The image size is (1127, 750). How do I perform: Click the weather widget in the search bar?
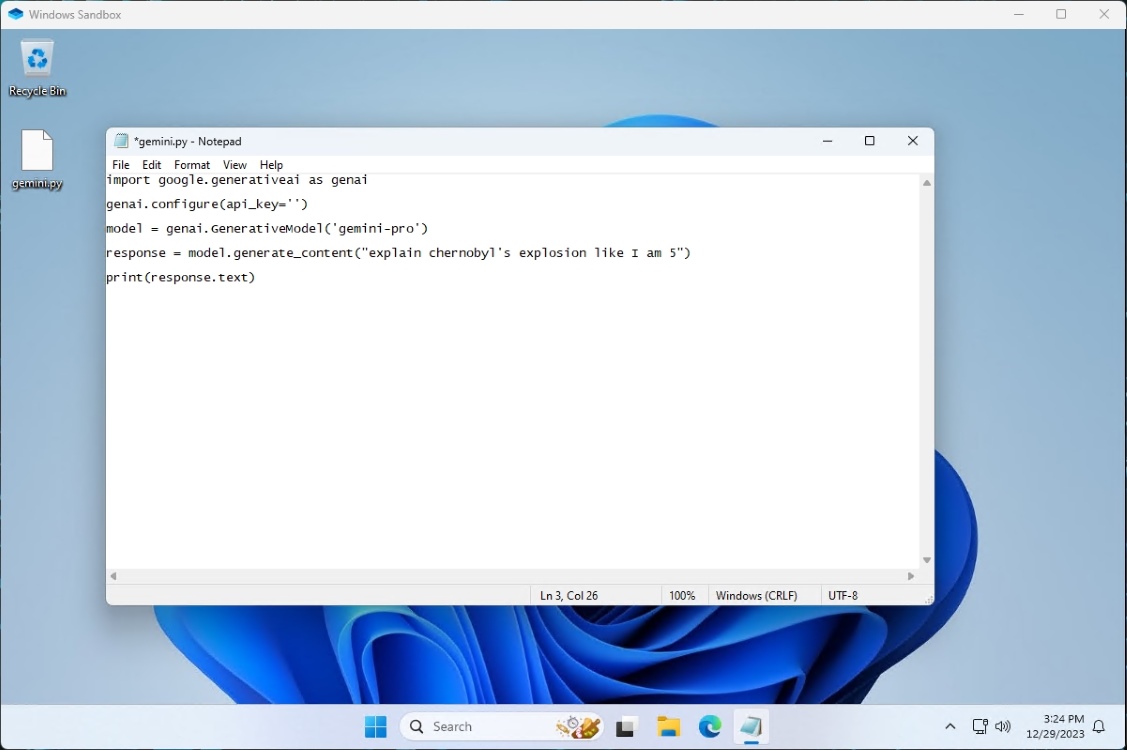[x=578, y=726]
